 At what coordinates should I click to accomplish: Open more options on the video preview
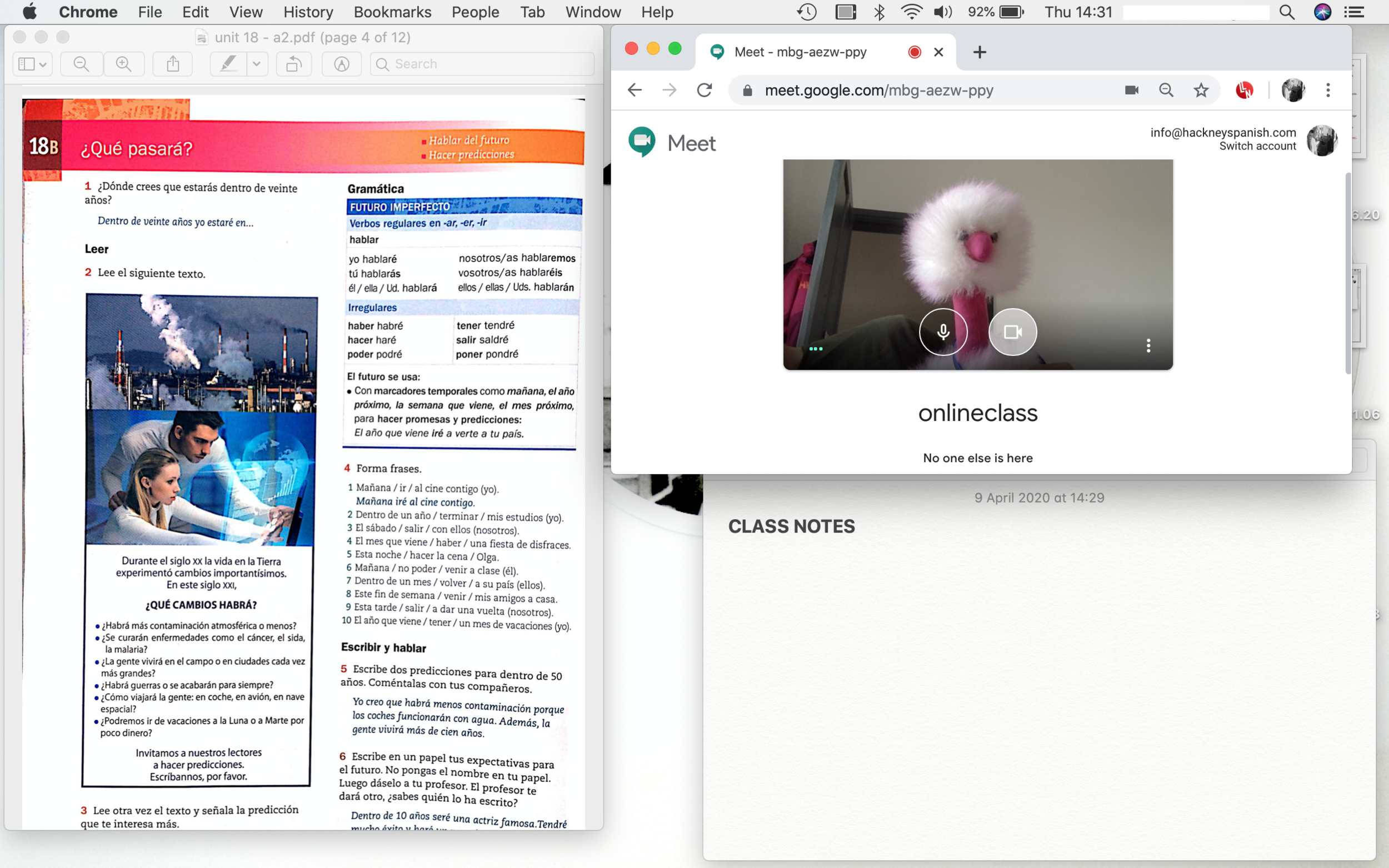click(x=1148, y=345)
